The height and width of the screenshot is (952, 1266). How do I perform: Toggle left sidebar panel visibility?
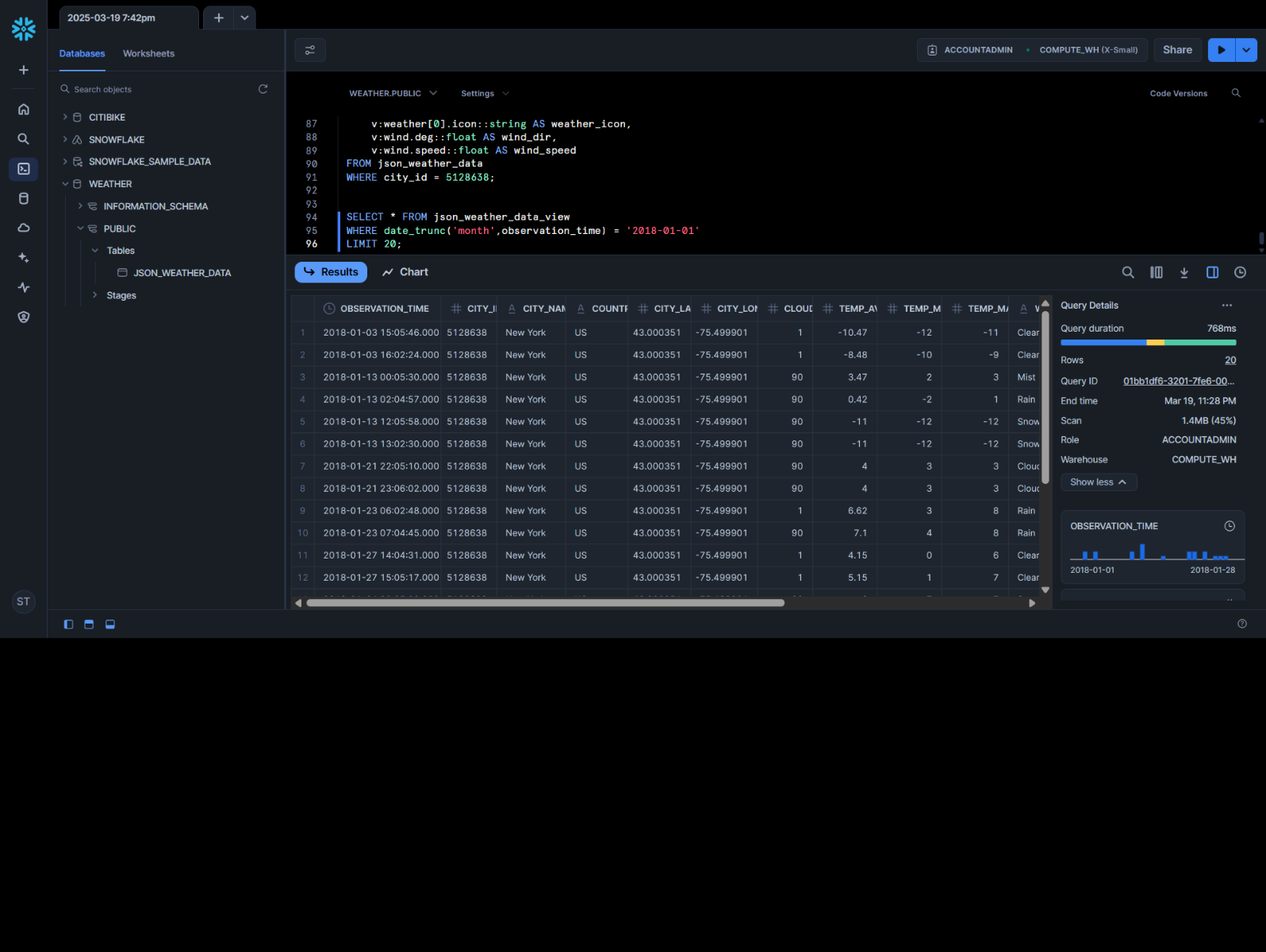[68, 625]
